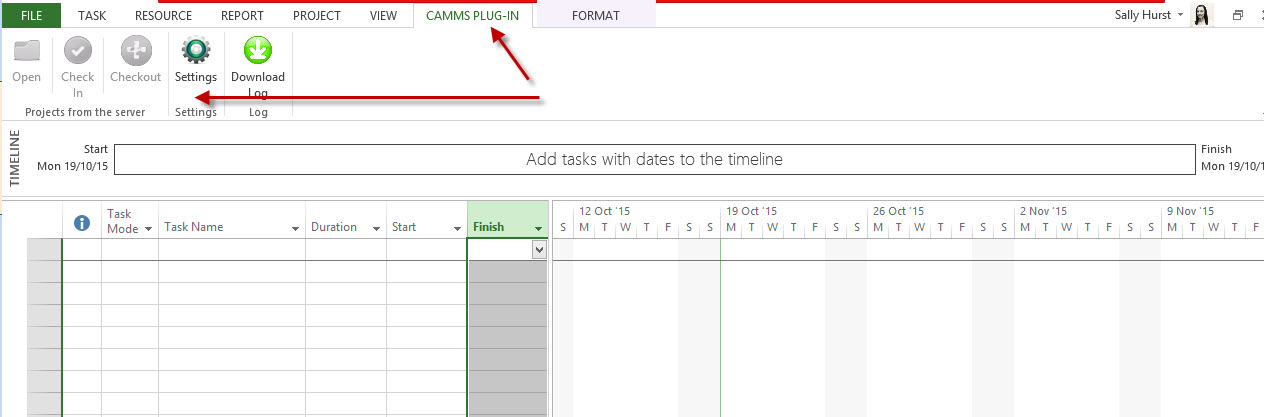The image size is (1264, 417).
Task: Switch to the TASK ribbon tab
Action: point(92,15)
